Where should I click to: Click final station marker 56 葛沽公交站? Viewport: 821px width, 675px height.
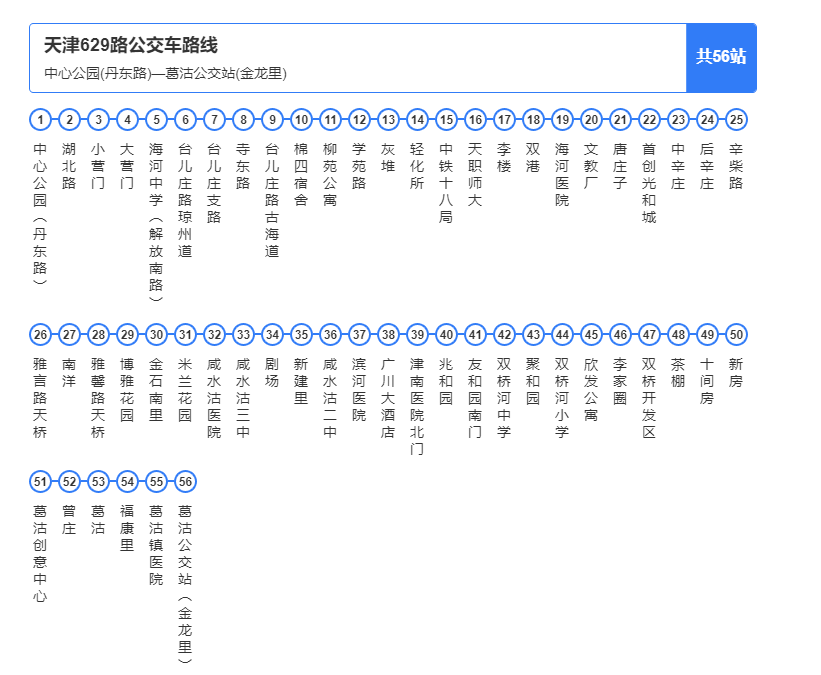(x=184, y=482)
